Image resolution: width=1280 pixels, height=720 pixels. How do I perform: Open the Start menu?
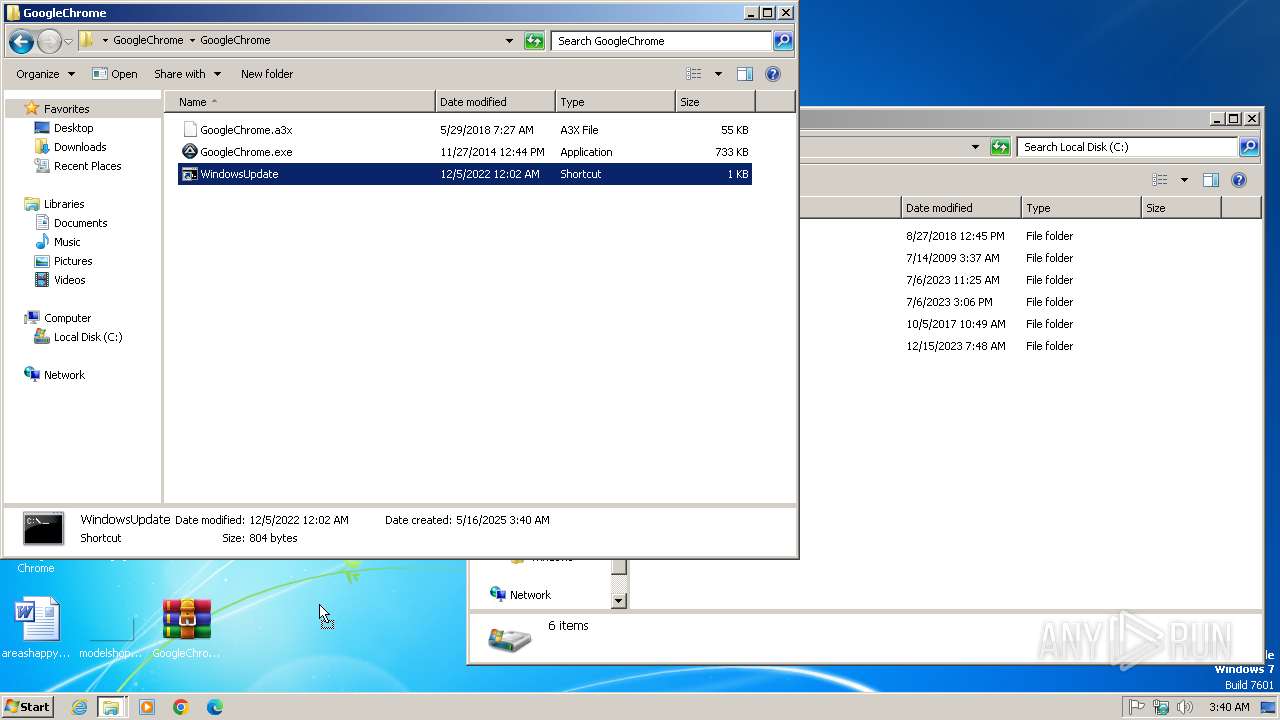[x=28, y=707]
